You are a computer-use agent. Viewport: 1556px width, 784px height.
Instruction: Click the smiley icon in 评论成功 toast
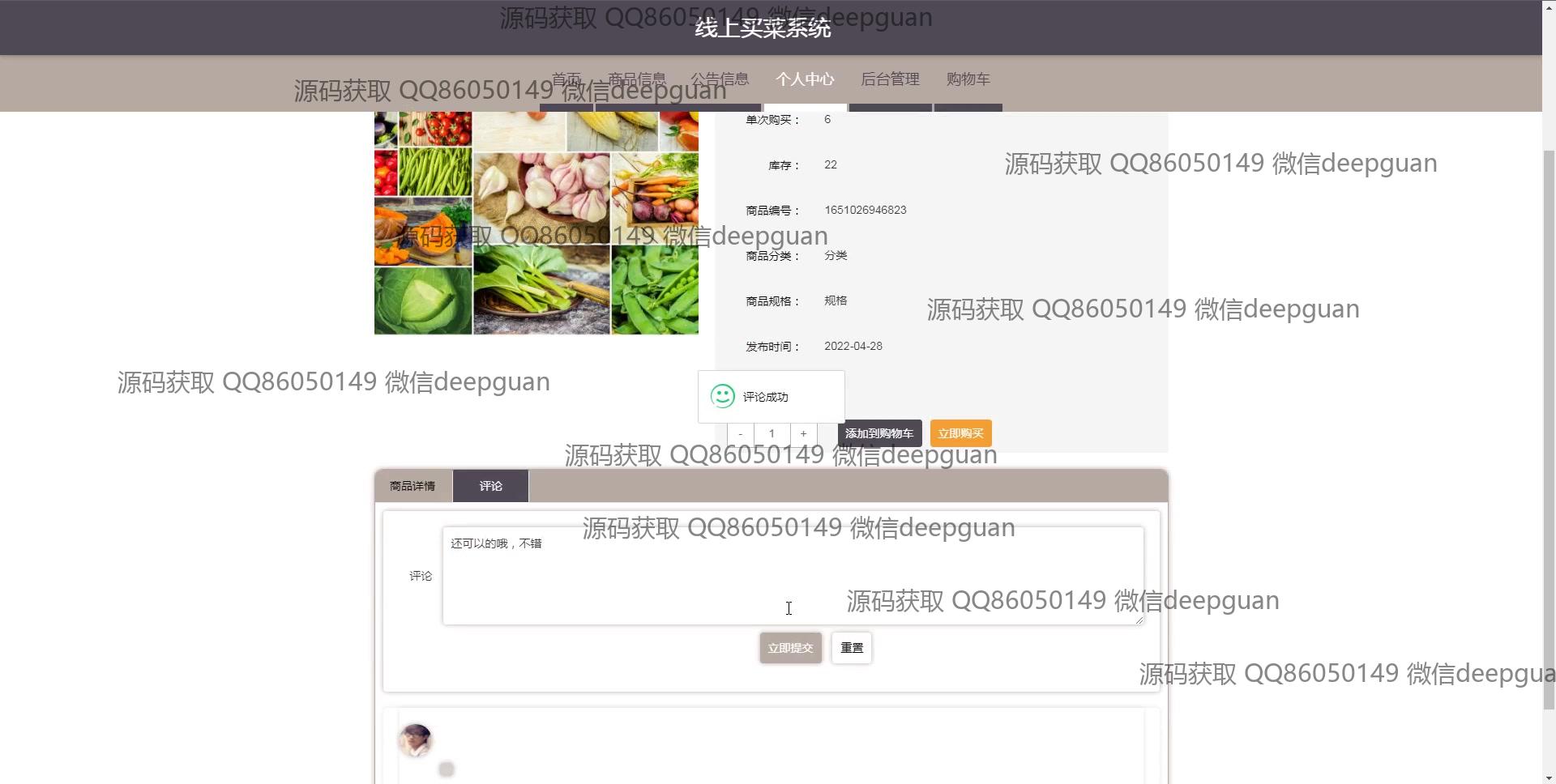[x=722, y=396]
